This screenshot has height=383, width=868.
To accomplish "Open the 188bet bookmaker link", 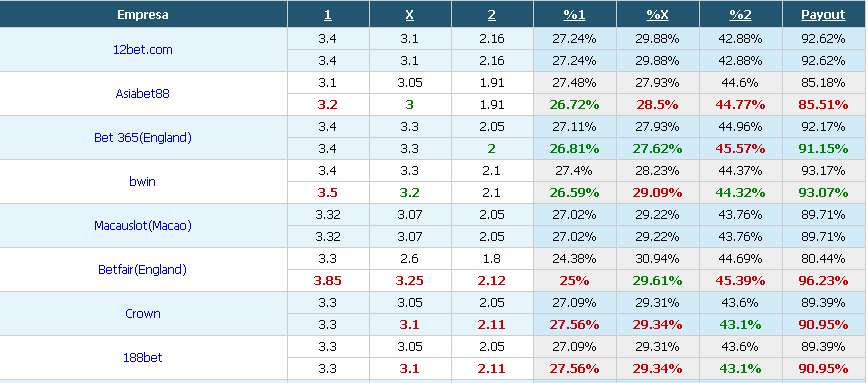I will (143, 358).
